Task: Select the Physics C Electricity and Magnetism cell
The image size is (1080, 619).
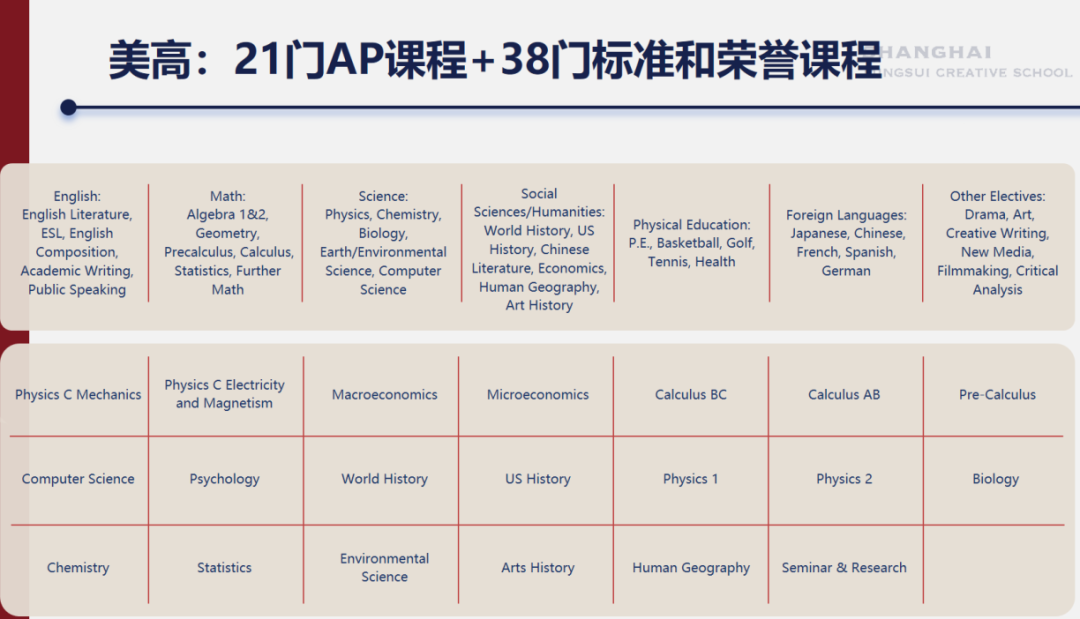Action: click(224, 394)
